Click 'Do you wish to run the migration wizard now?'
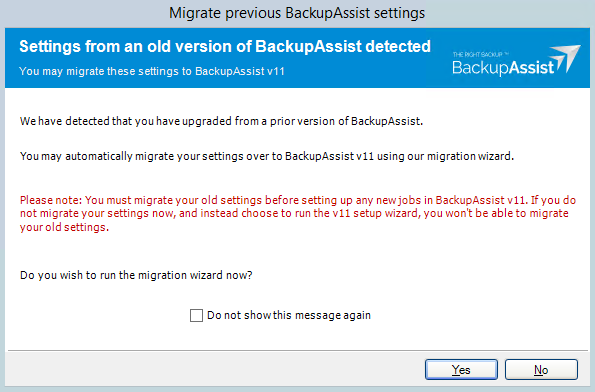Screen dimensions: 595x392 coord(136,275)
